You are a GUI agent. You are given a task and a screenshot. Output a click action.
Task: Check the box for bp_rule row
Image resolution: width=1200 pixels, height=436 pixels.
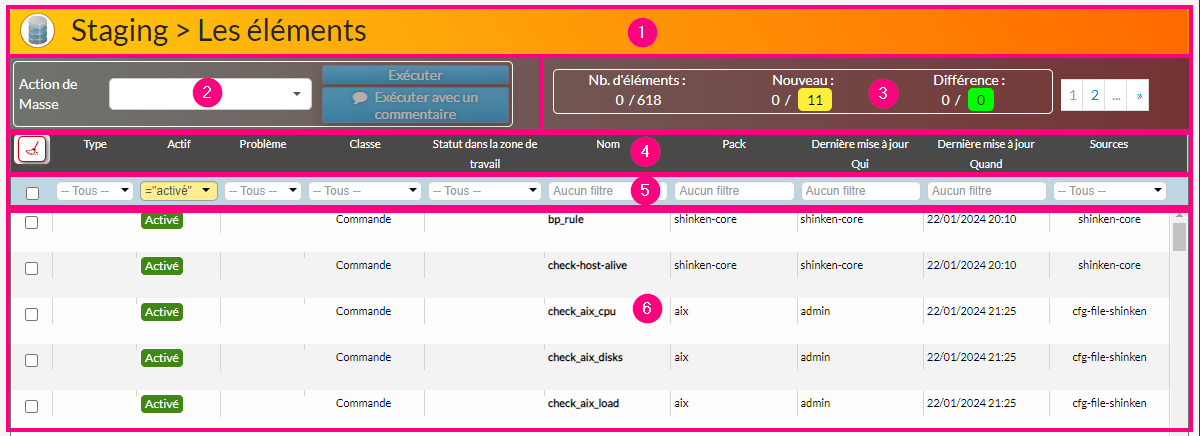tap(31, 222)
